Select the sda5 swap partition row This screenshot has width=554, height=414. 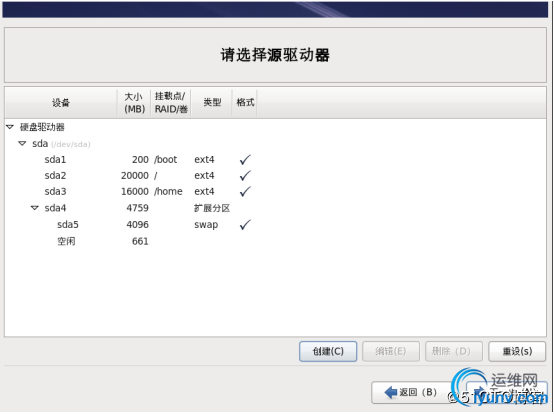pos(275,225)
